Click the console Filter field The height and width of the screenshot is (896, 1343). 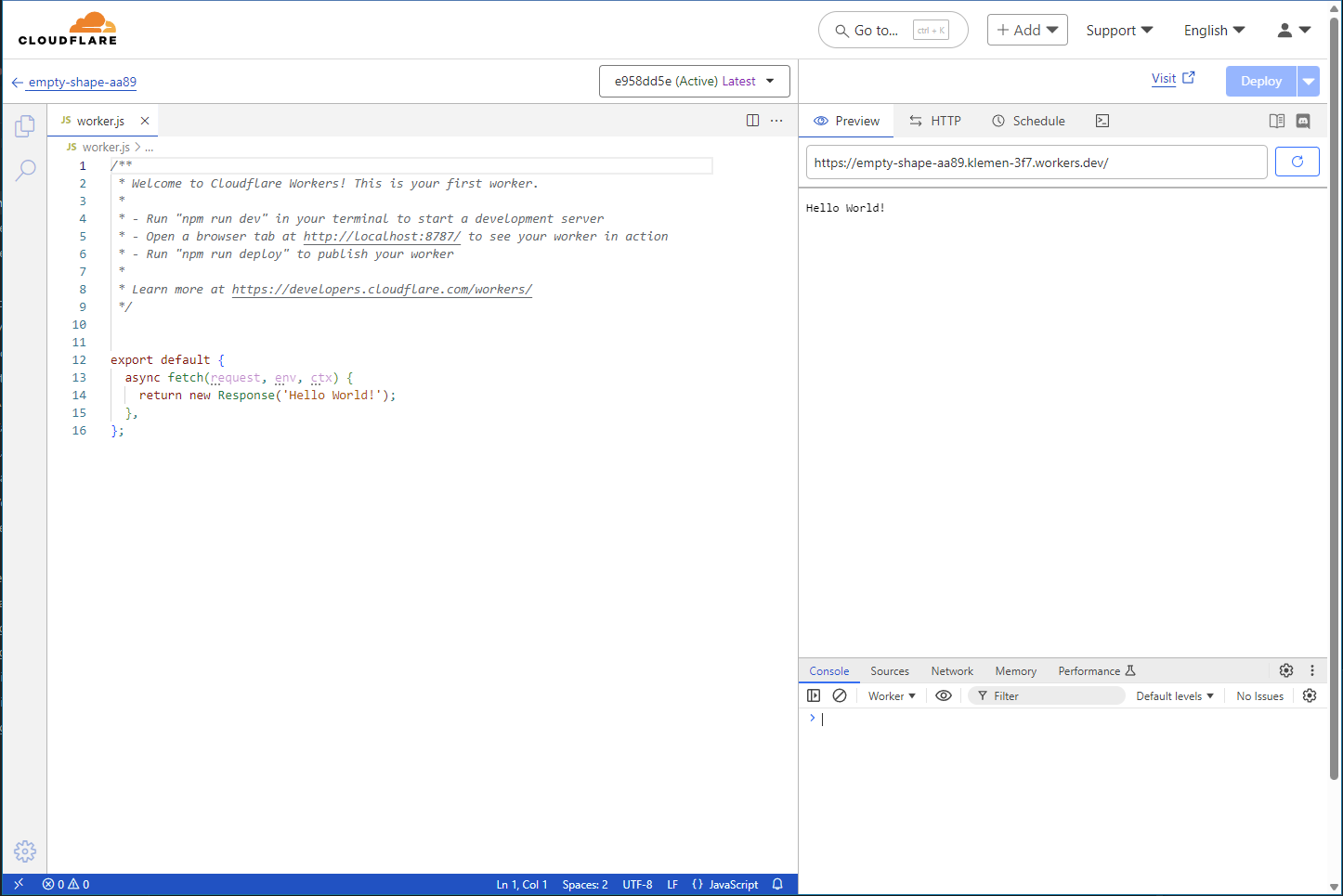pyautogui.click(x=1047, y=695)
